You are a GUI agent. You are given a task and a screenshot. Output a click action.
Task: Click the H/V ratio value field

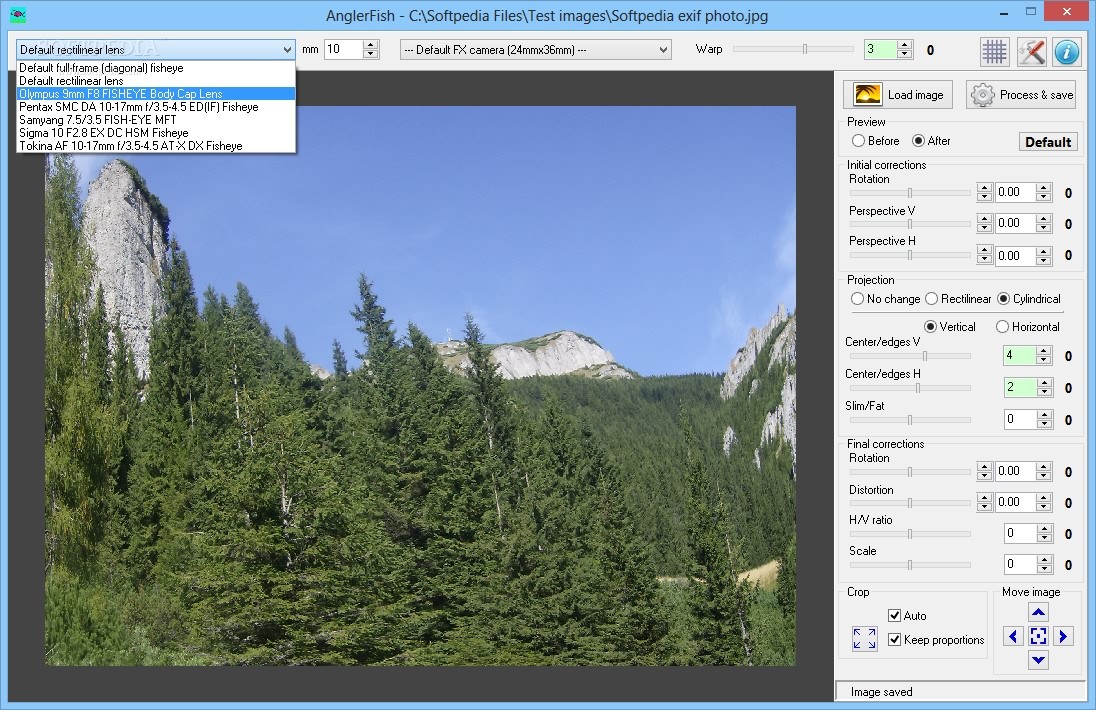(x=1020, y=533)
